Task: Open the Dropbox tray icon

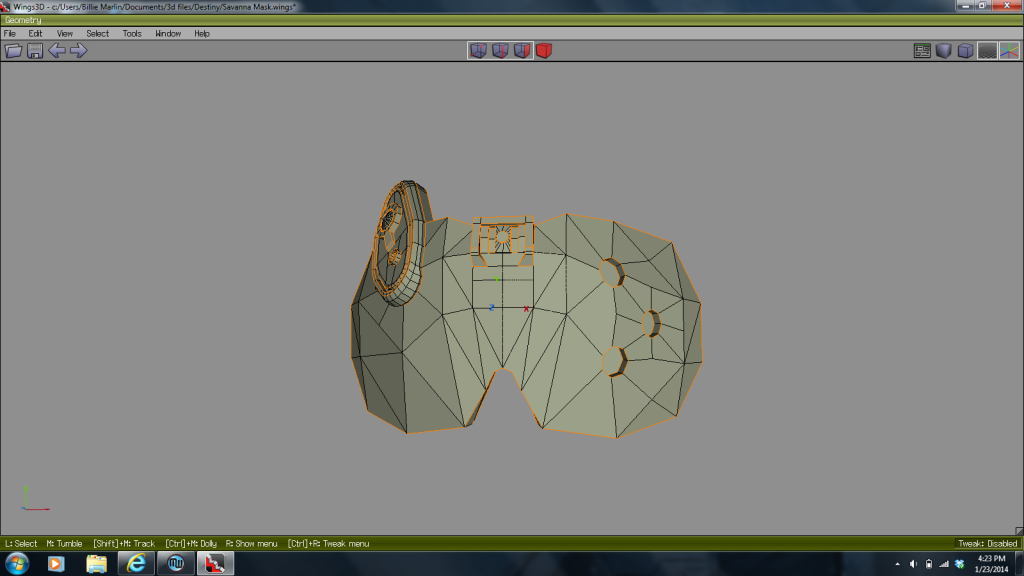Action: click(959, 564)
